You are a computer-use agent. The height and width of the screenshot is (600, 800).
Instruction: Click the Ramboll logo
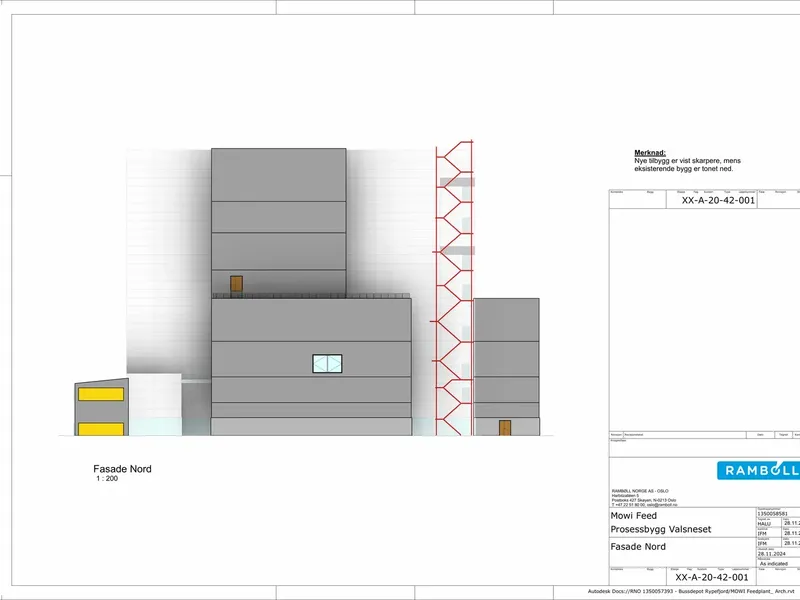coord(758,470)
